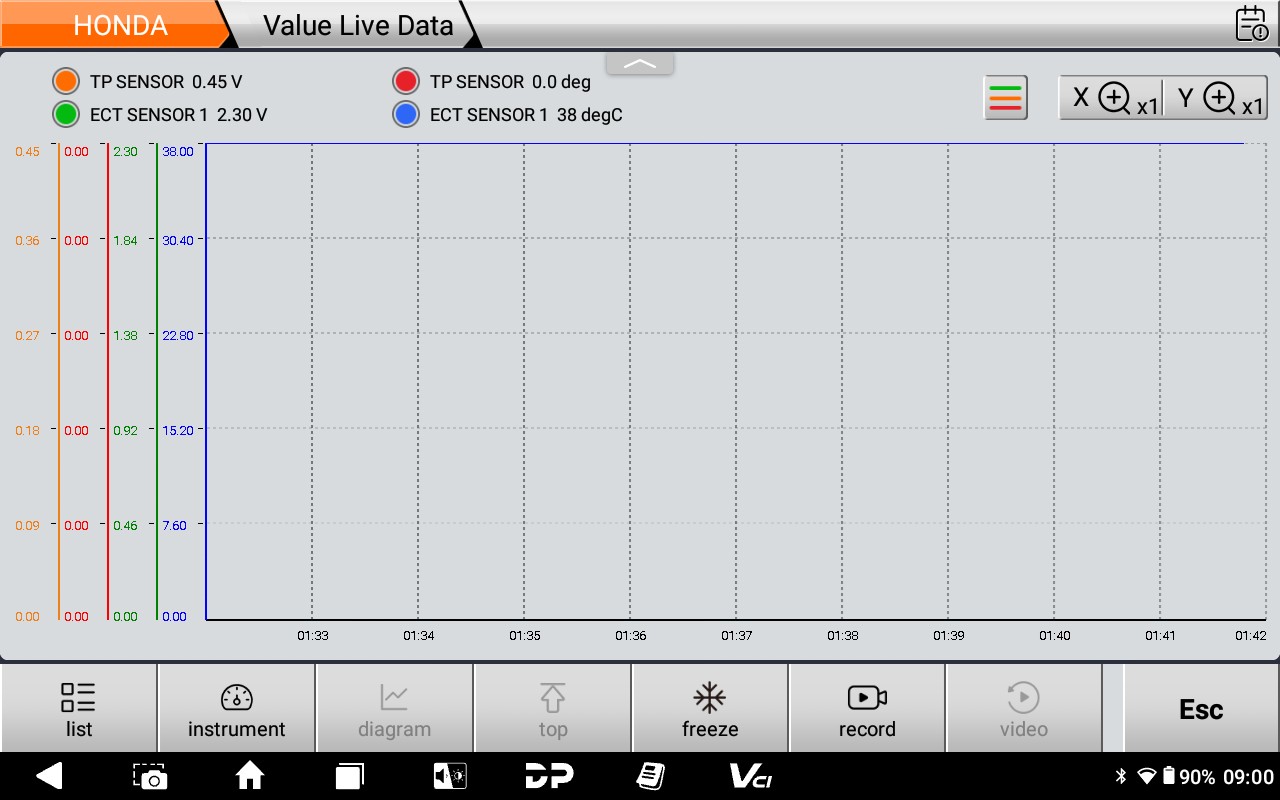The width and height of the screenshot is (1280, 800).
Task: Freeze the live data stream
Action: [x=710, y=711]
